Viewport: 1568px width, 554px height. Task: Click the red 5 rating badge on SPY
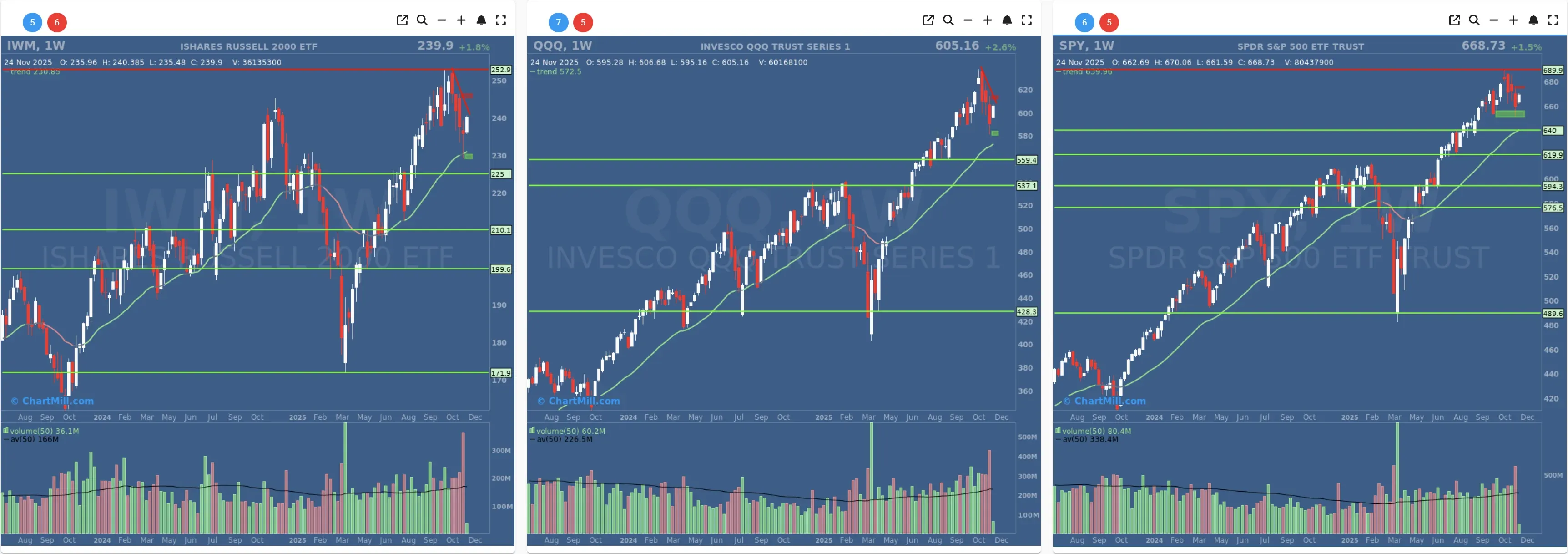pyautogui.click(x=1109, y=23)
